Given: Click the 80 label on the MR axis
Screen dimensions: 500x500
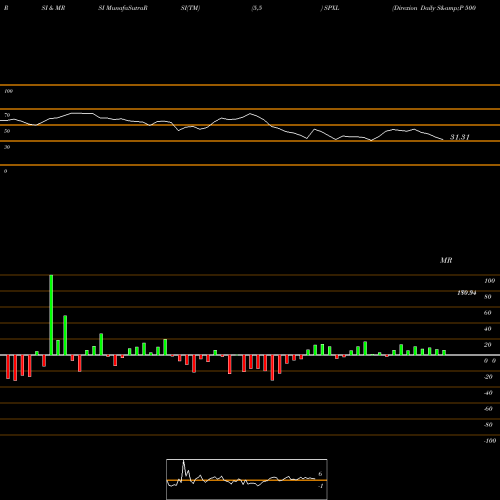Looking at the screenshot, I should coord(487,297).
